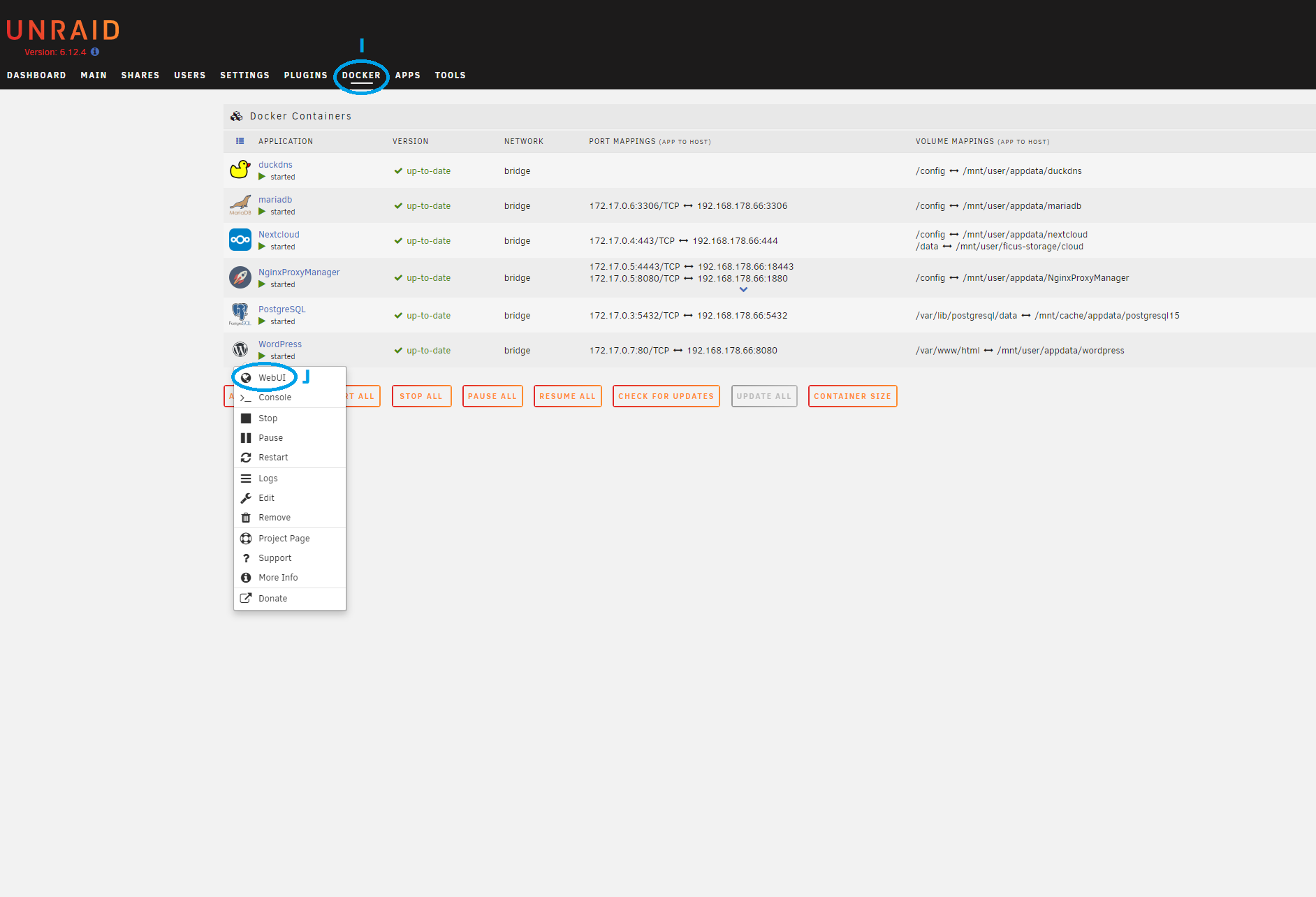The height and width of the screenshot is (897, 1316).
Task: Click the NginxProxyManager rocket icon
Action: 240,277
